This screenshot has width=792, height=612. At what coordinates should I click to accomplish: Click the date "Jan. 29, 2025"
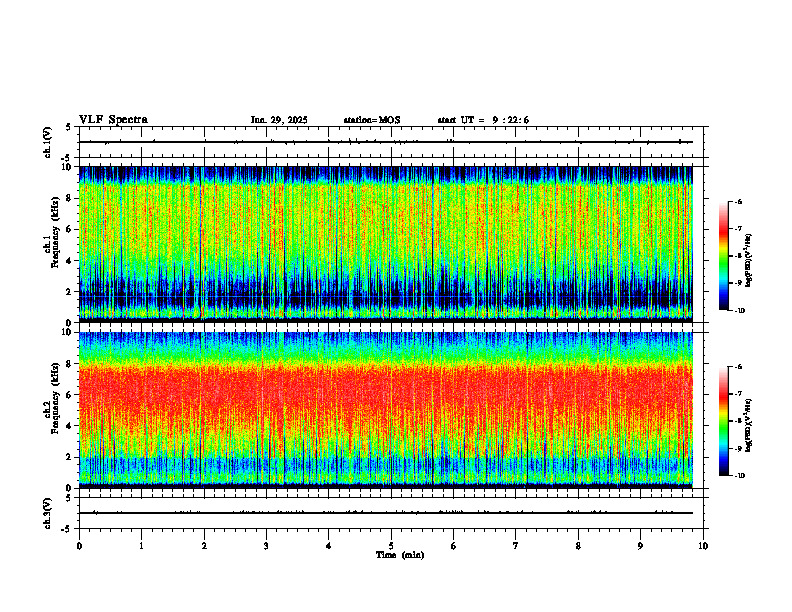[x=279, y=120]
